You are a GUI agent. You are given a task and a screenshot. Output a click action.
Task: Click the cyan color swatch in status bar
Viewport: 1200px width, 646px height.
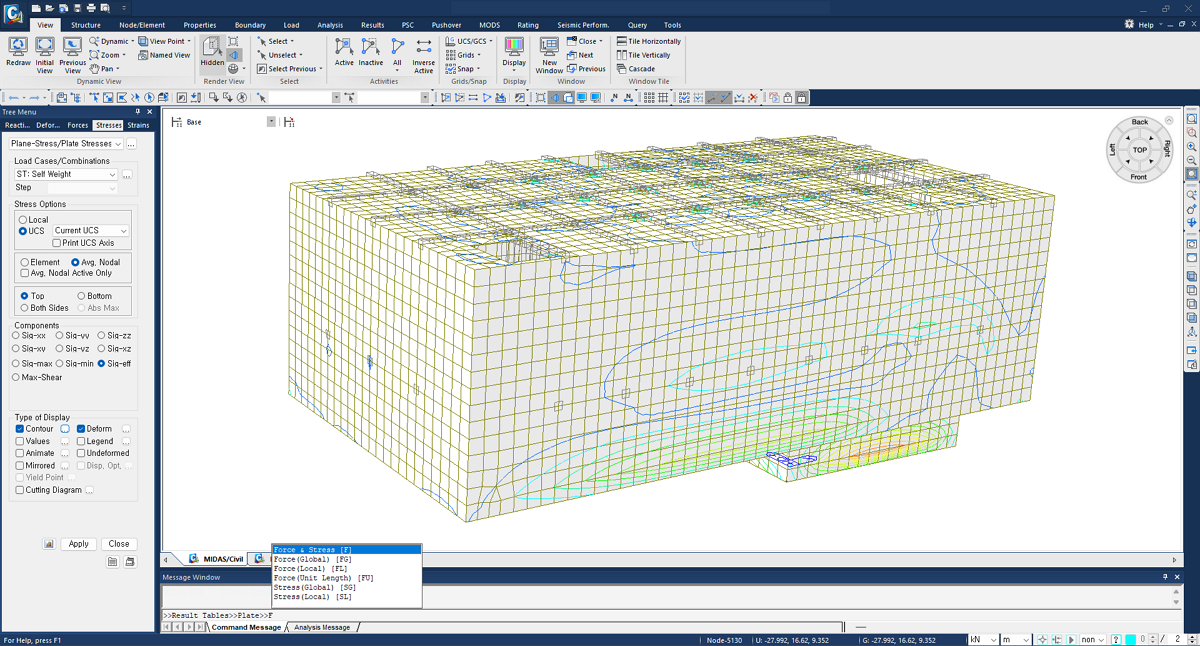click(x=1131, y=639)
